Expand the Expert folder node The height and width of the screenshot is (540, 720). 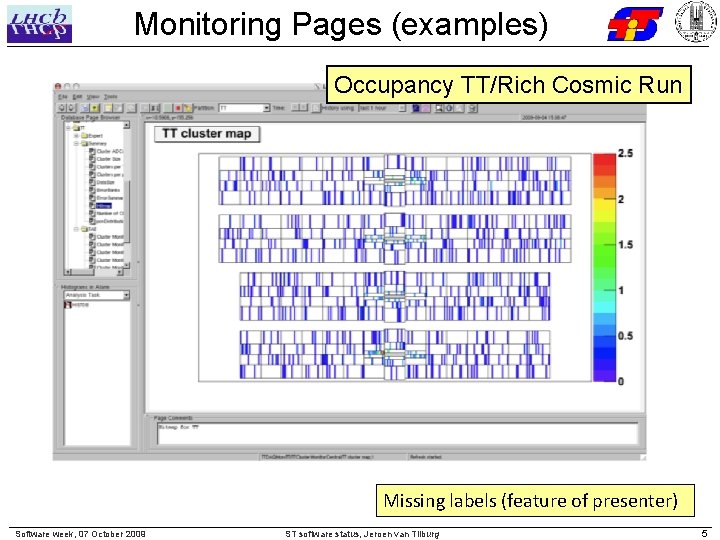pyautogui.click(x=77, y=136)
